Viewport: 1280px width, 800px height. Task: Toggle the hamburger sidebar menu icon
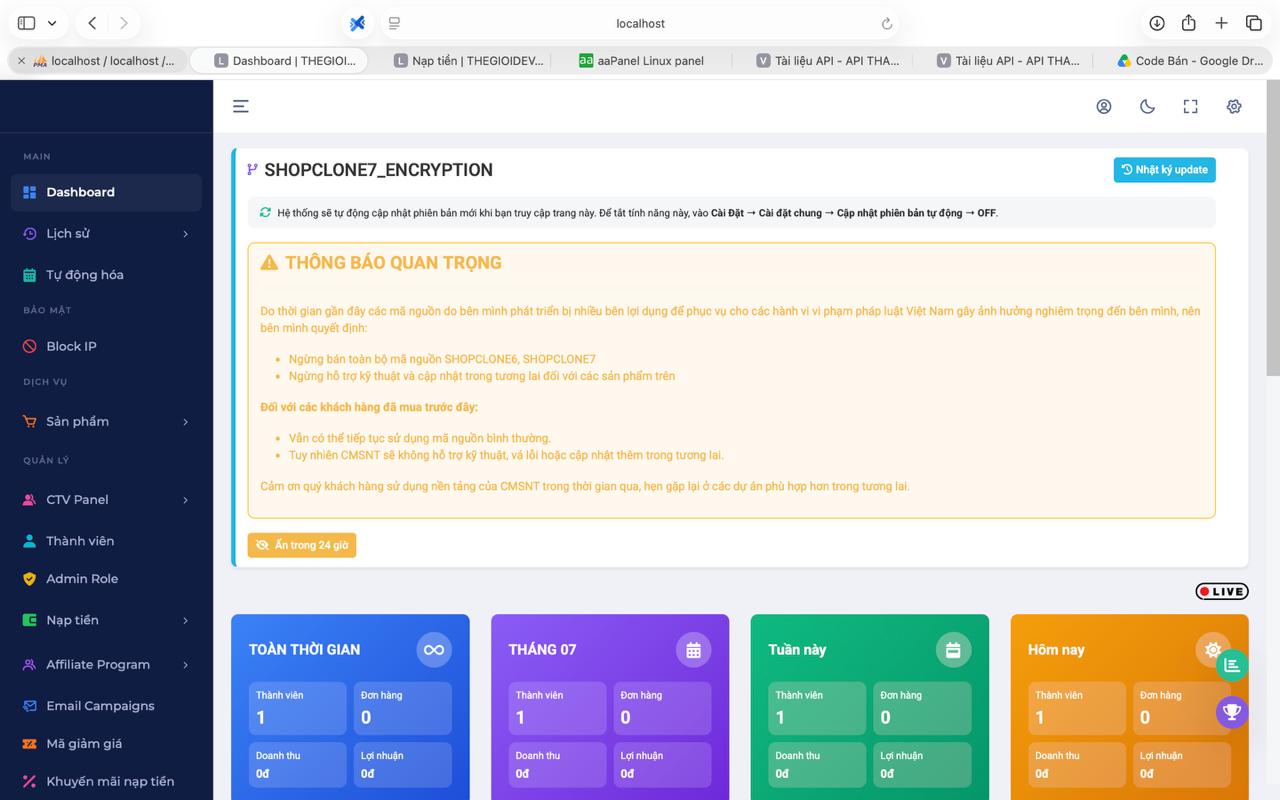[x=241, y=106]
